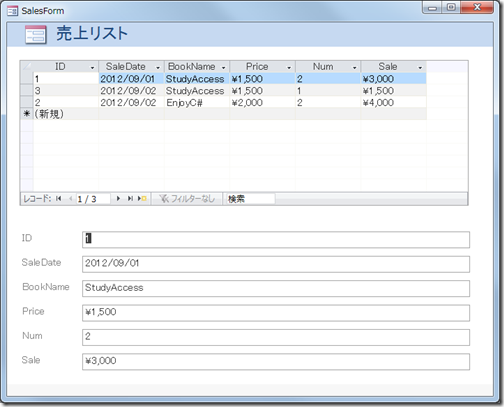Image resolution: width=504 pixels, height=407 pixels.
Task: Open SaleDate column dropdown arrow
Action: 158,68
